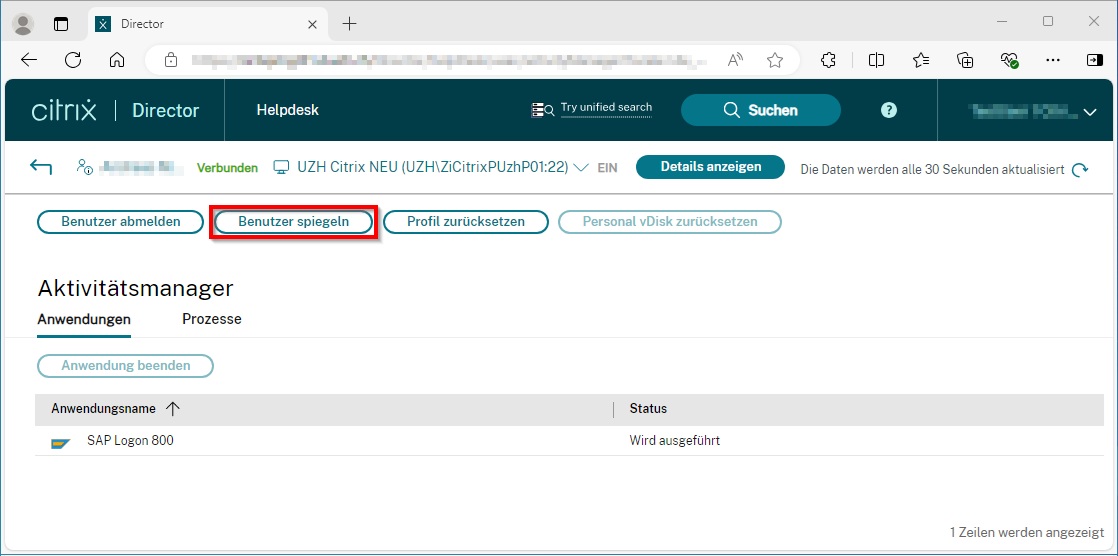Select the SAP Logon 800 row
The image size is (1118, 556).
[x=400, y=441]
